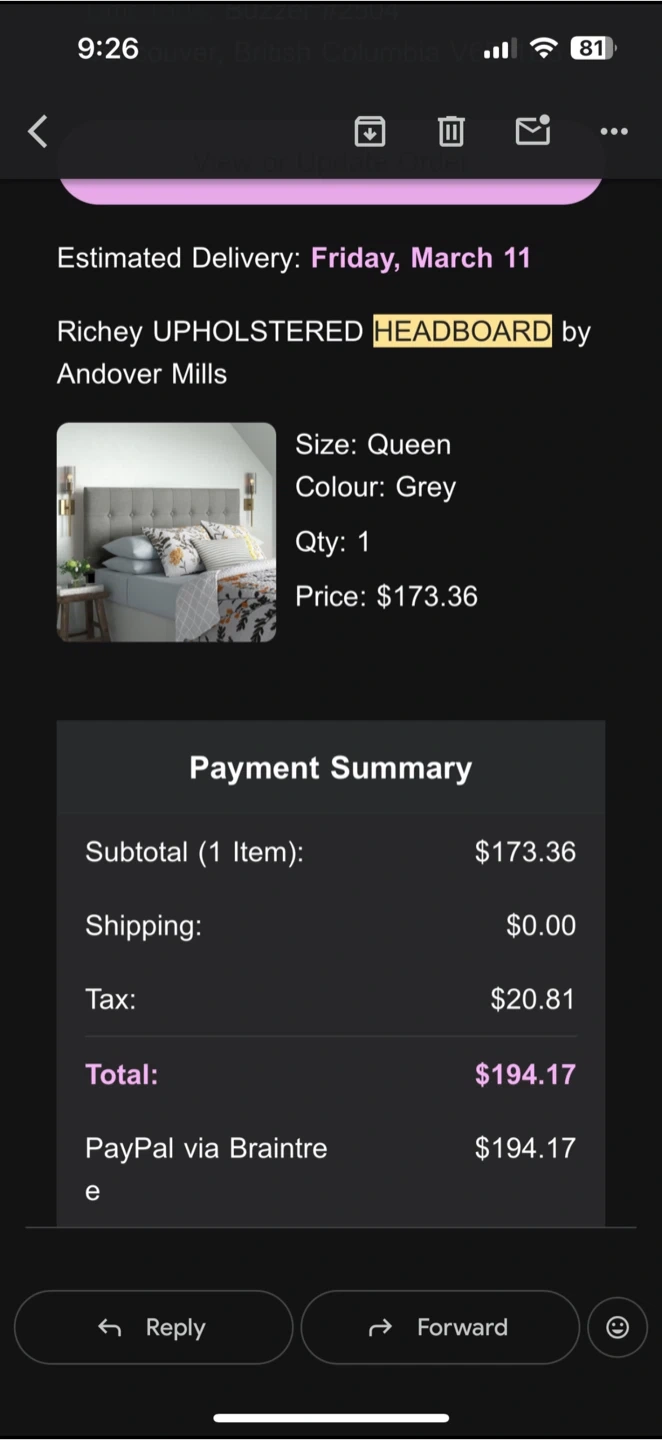Open the Friday, March 11 delivery date

(x=421, y=258)
